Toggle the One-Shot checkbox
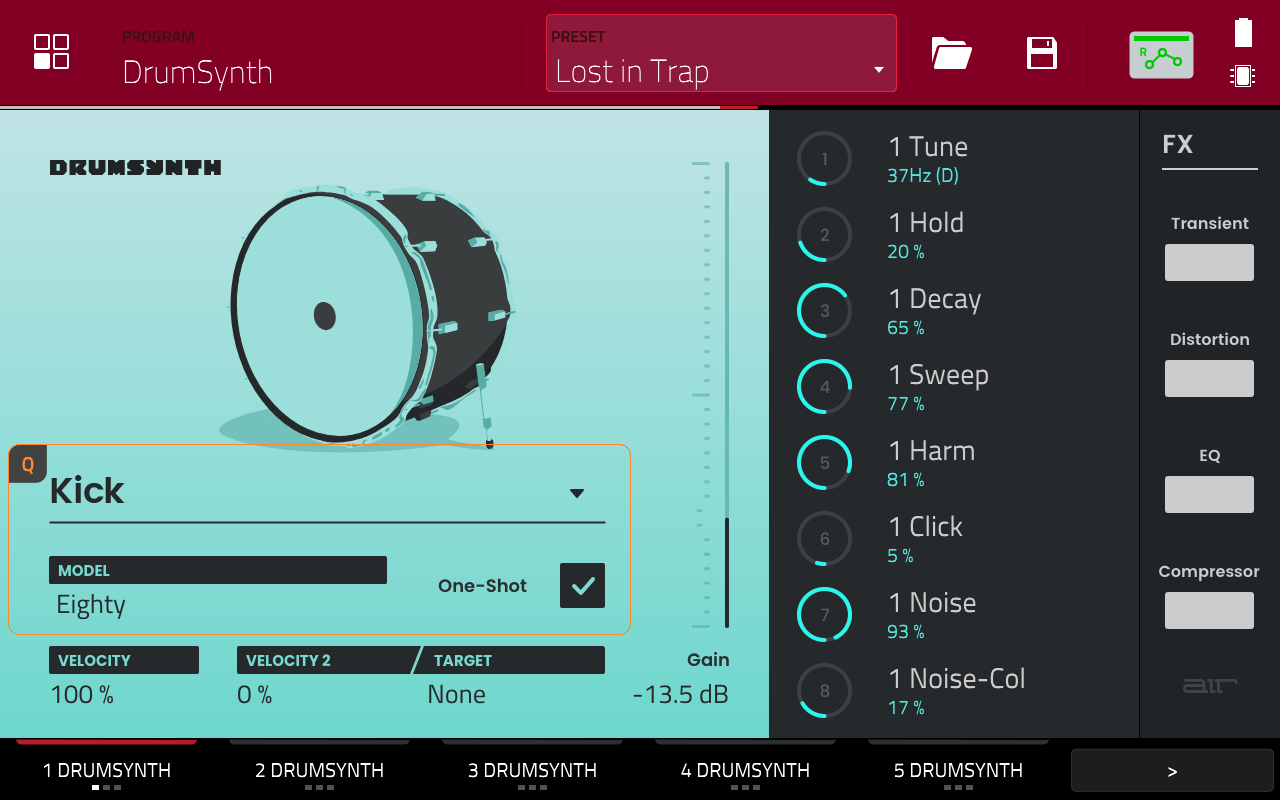 [x=582, y=586]
